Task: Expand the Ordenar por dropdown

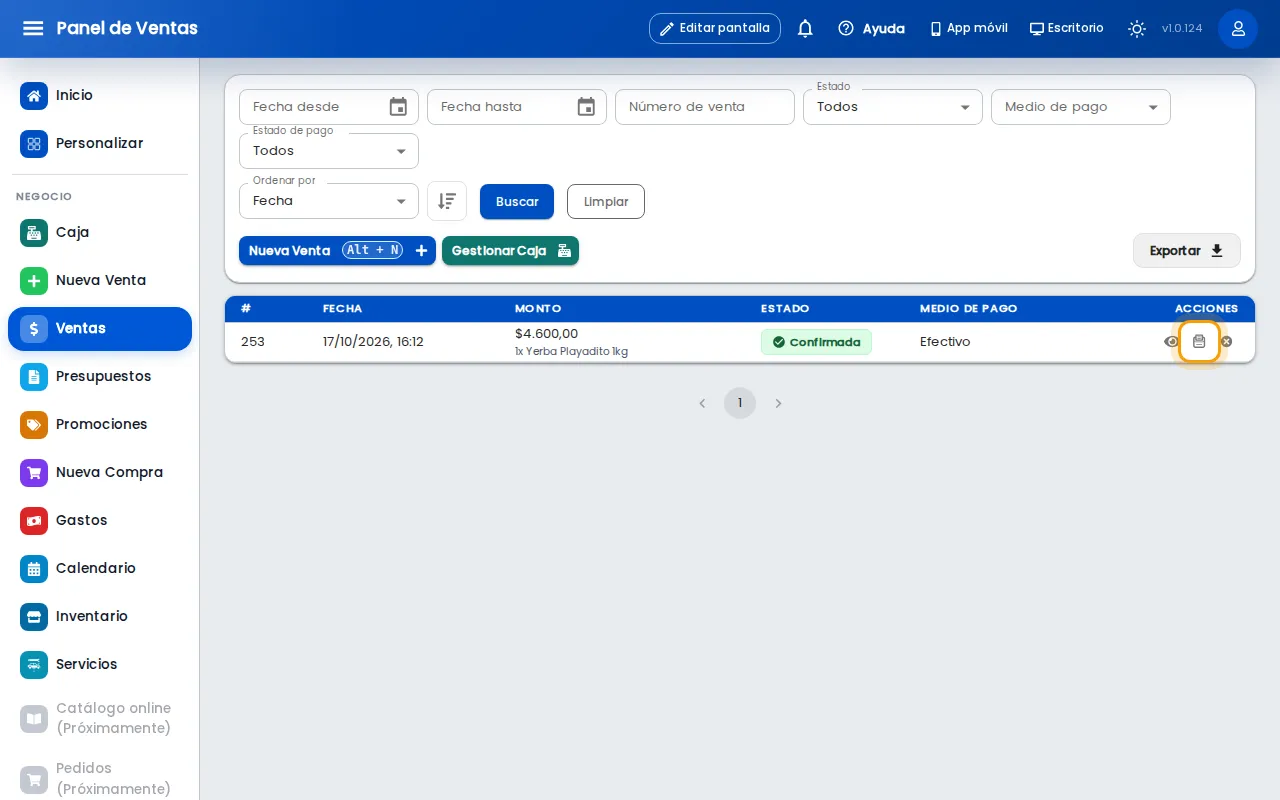Action: click(x=329, y=201)
